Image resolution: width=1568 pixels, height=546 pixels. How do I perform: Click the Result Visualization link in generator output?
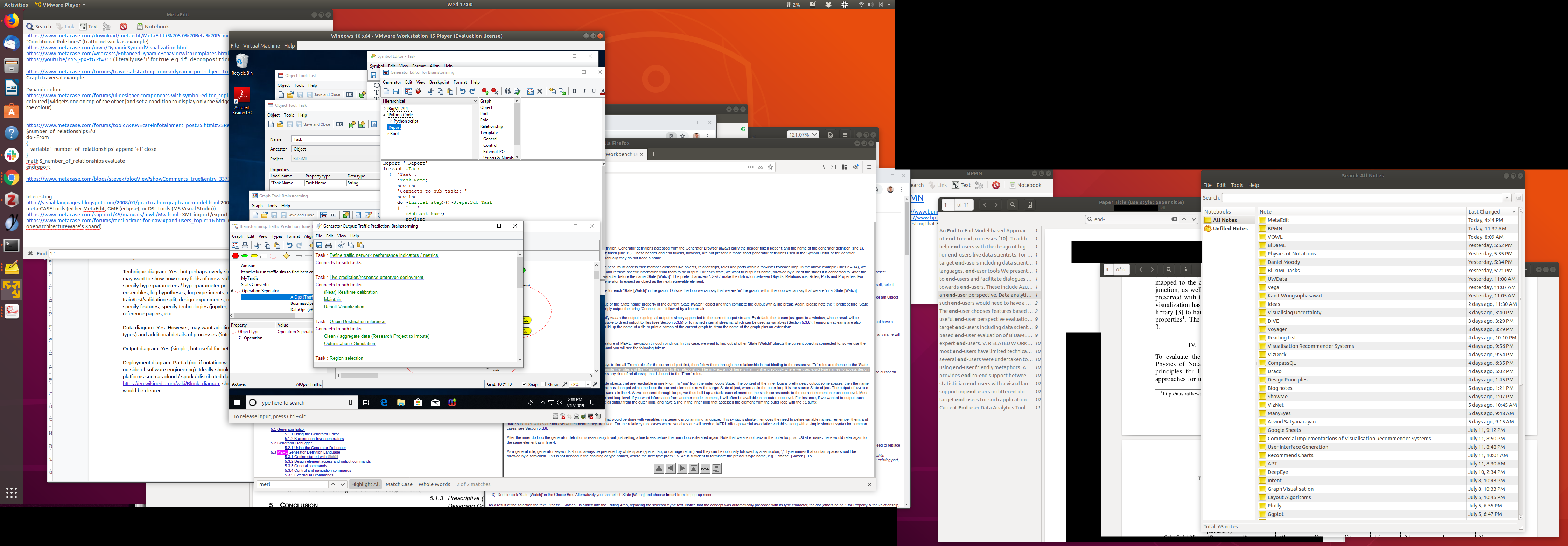point(344,307)
